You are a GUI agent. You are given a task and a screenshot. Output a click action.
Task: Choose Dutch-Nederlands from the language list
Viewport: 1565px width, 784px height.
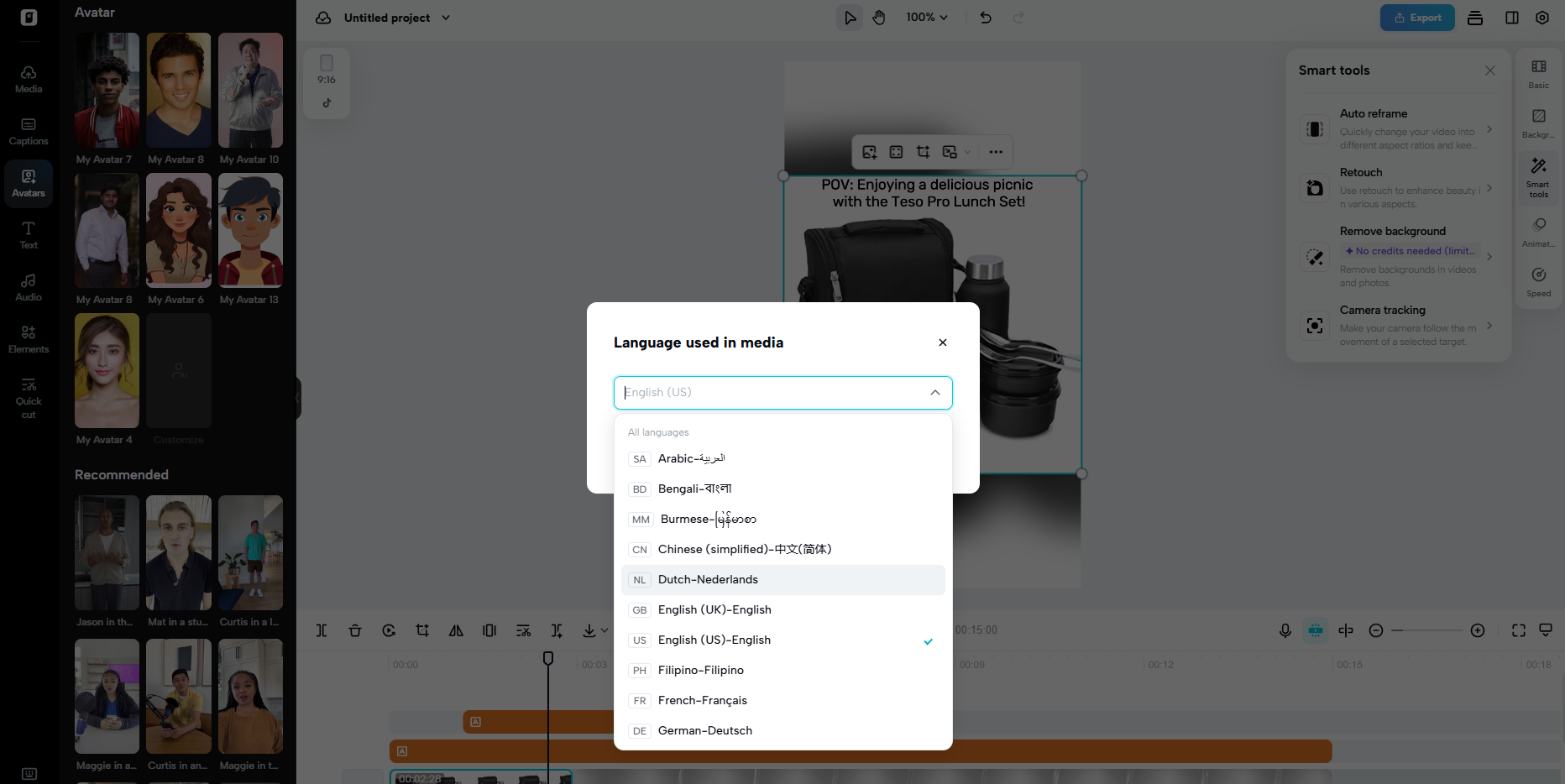point(783,580)
